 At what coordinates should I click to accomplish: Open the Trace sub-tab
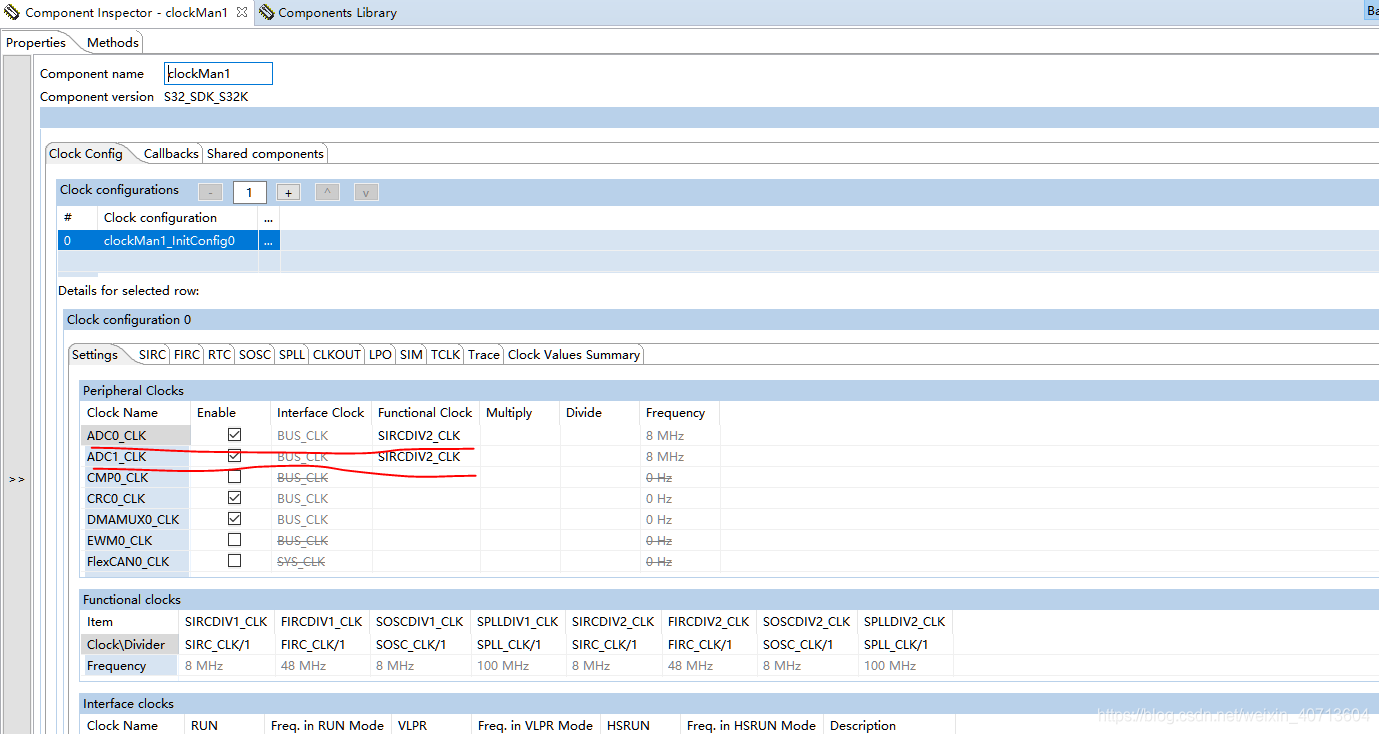pos(484,354)
